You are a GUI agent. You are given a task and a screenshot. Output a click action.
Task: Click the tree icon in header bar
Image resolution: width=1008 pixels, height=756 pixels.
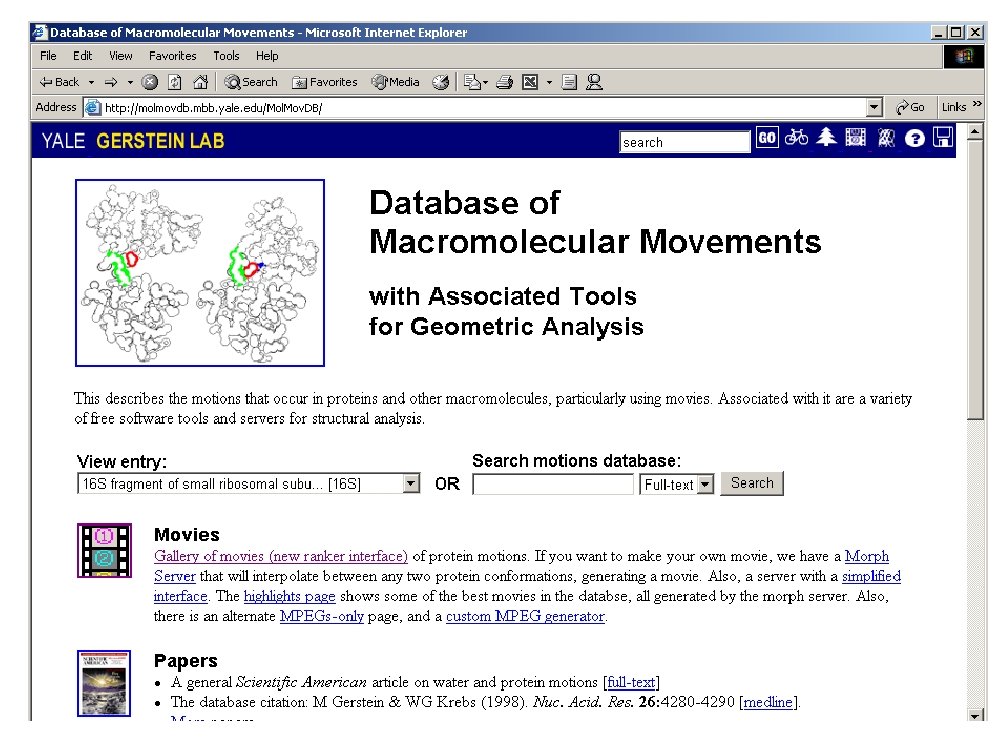tap(826, 137)
